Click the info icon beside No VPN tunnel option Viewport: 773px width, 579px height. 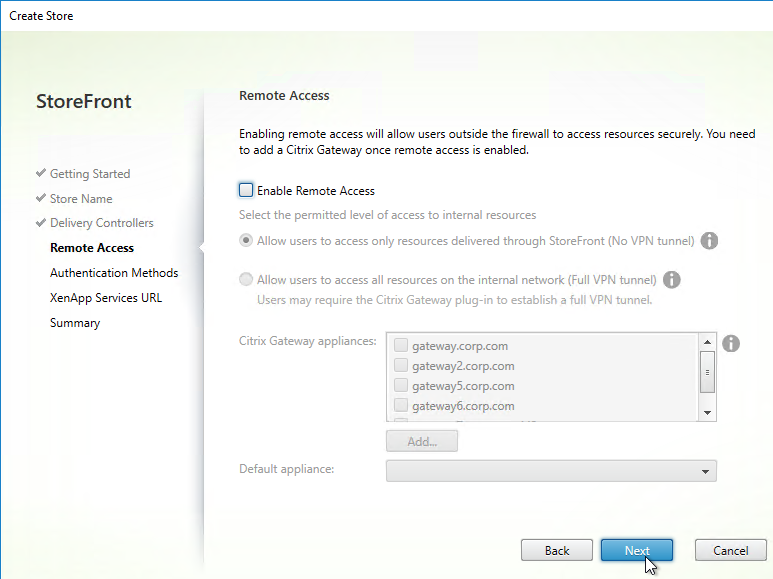tap(709, 241)
